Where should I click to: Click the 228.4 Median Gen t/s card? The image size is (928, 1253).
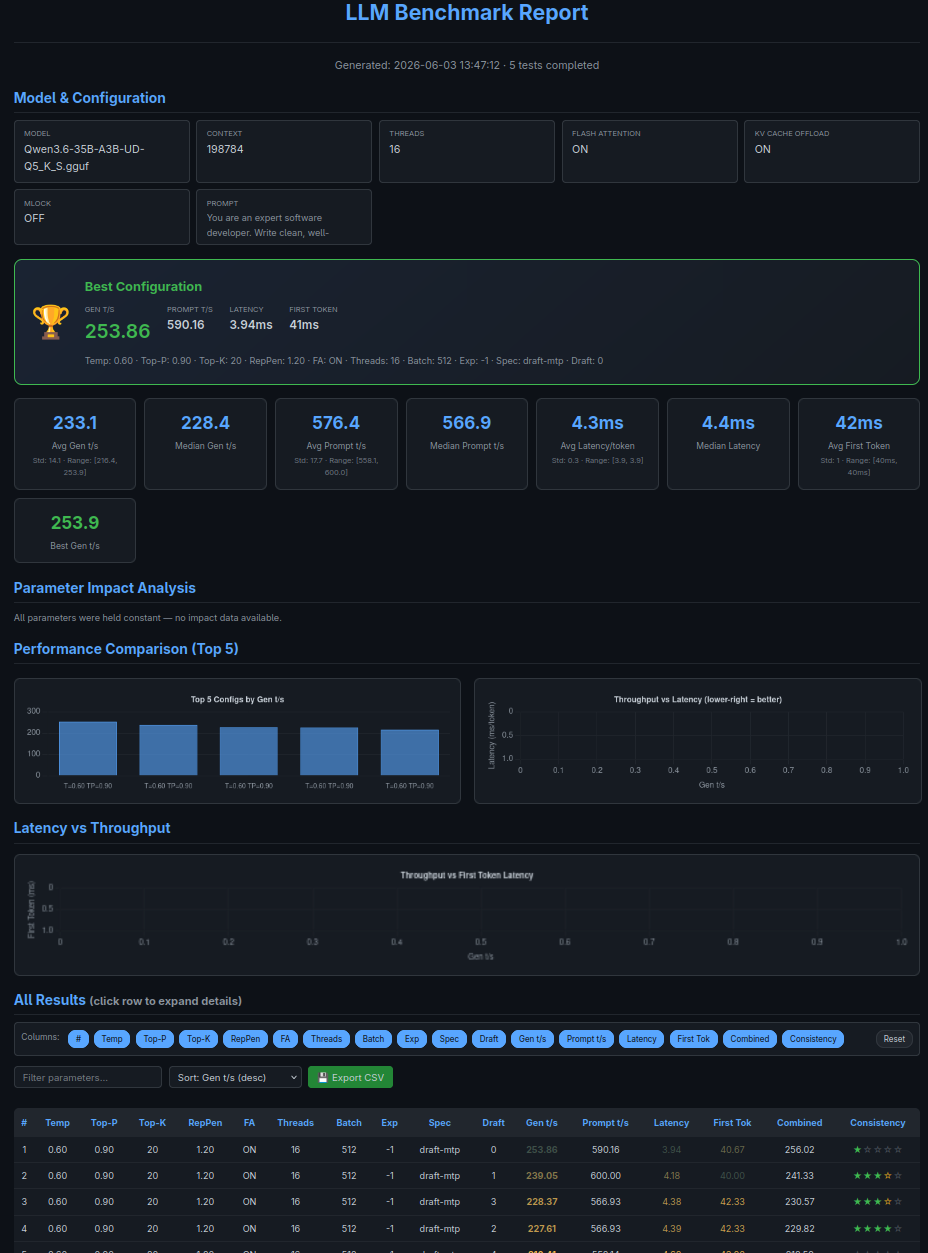point(205,444)
